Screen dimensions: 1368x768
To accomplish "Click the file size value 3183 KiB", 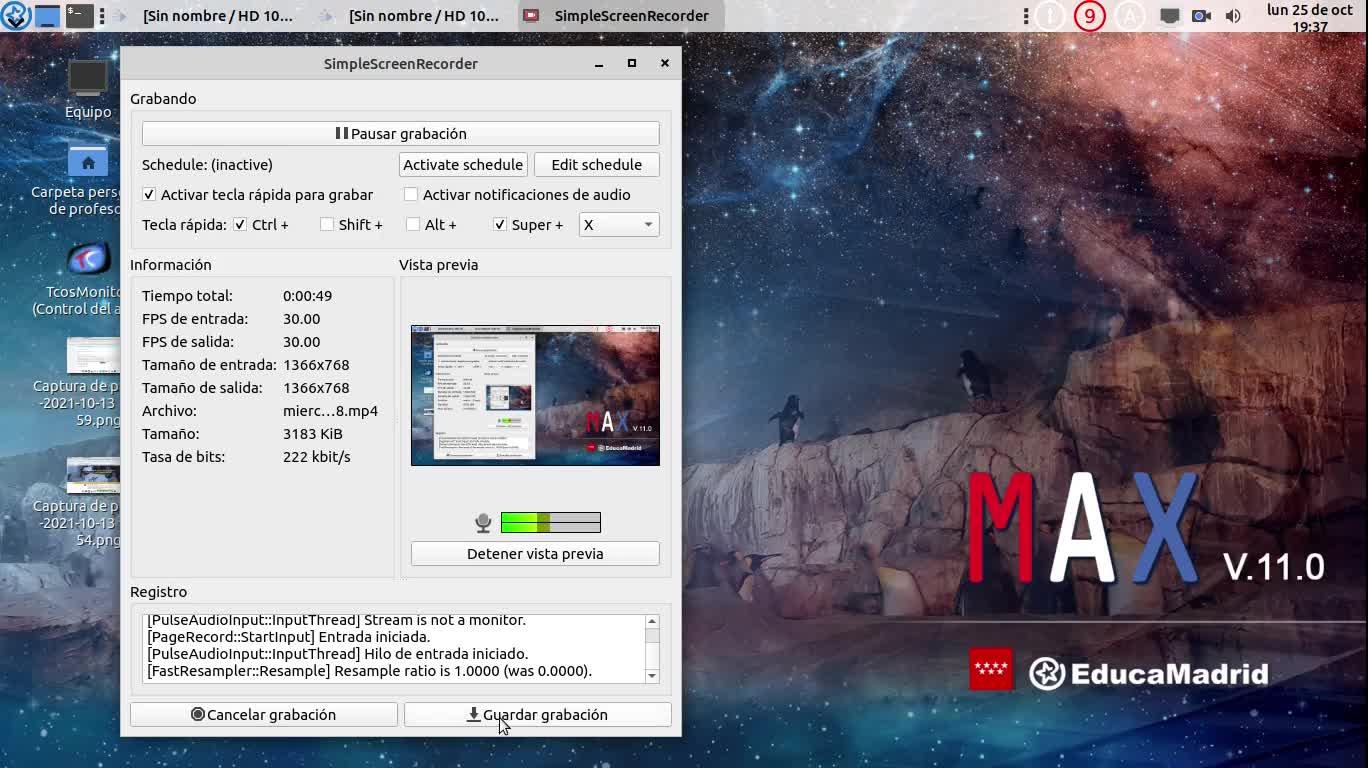I will click(x=313, y=434).
